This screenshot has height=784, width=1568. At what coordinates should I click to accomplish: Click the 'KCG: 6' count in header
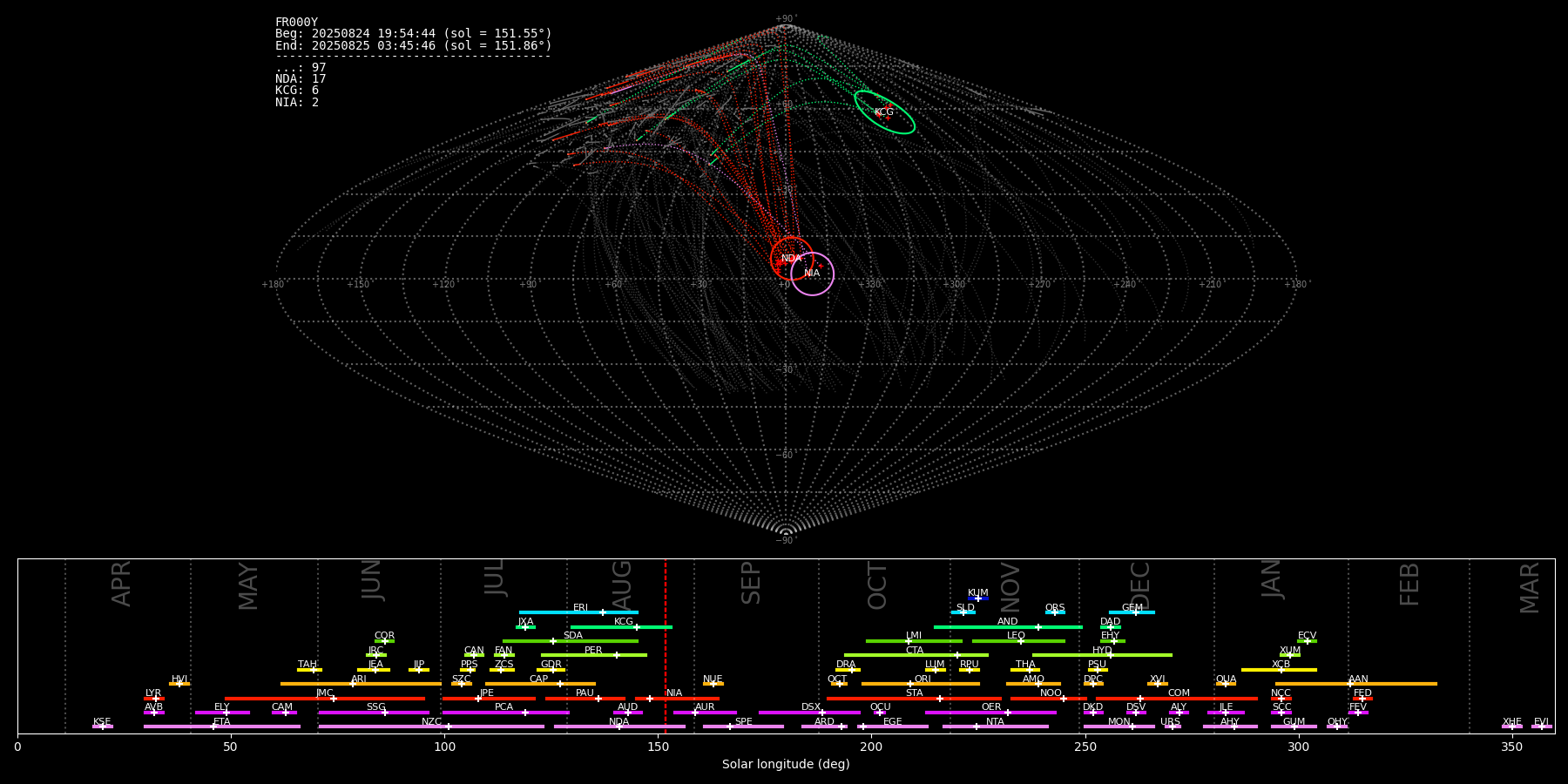297,91
